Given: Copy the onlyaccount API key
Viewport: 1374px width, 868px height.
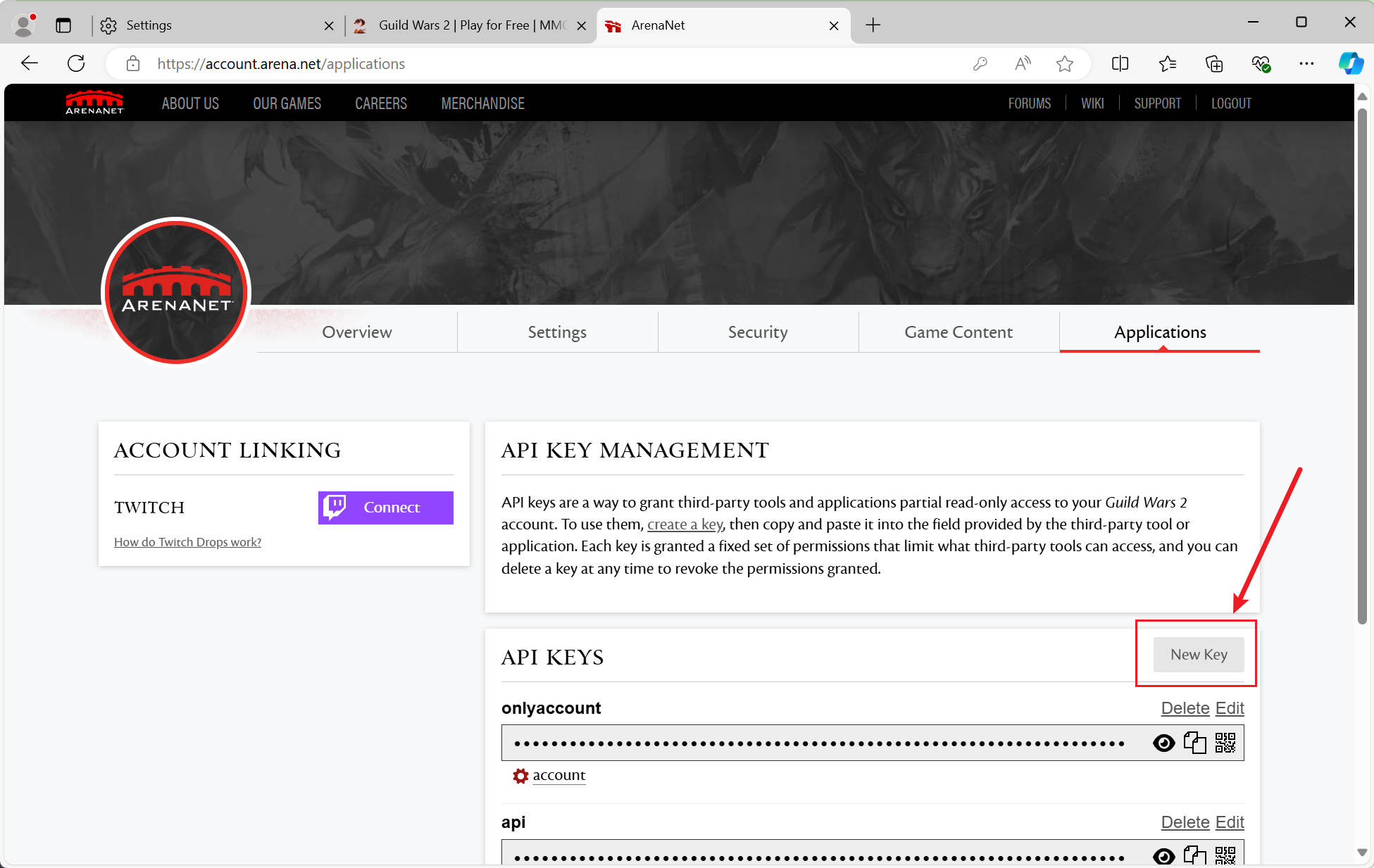Looking at the screenshot, I should pos(1194,743).
